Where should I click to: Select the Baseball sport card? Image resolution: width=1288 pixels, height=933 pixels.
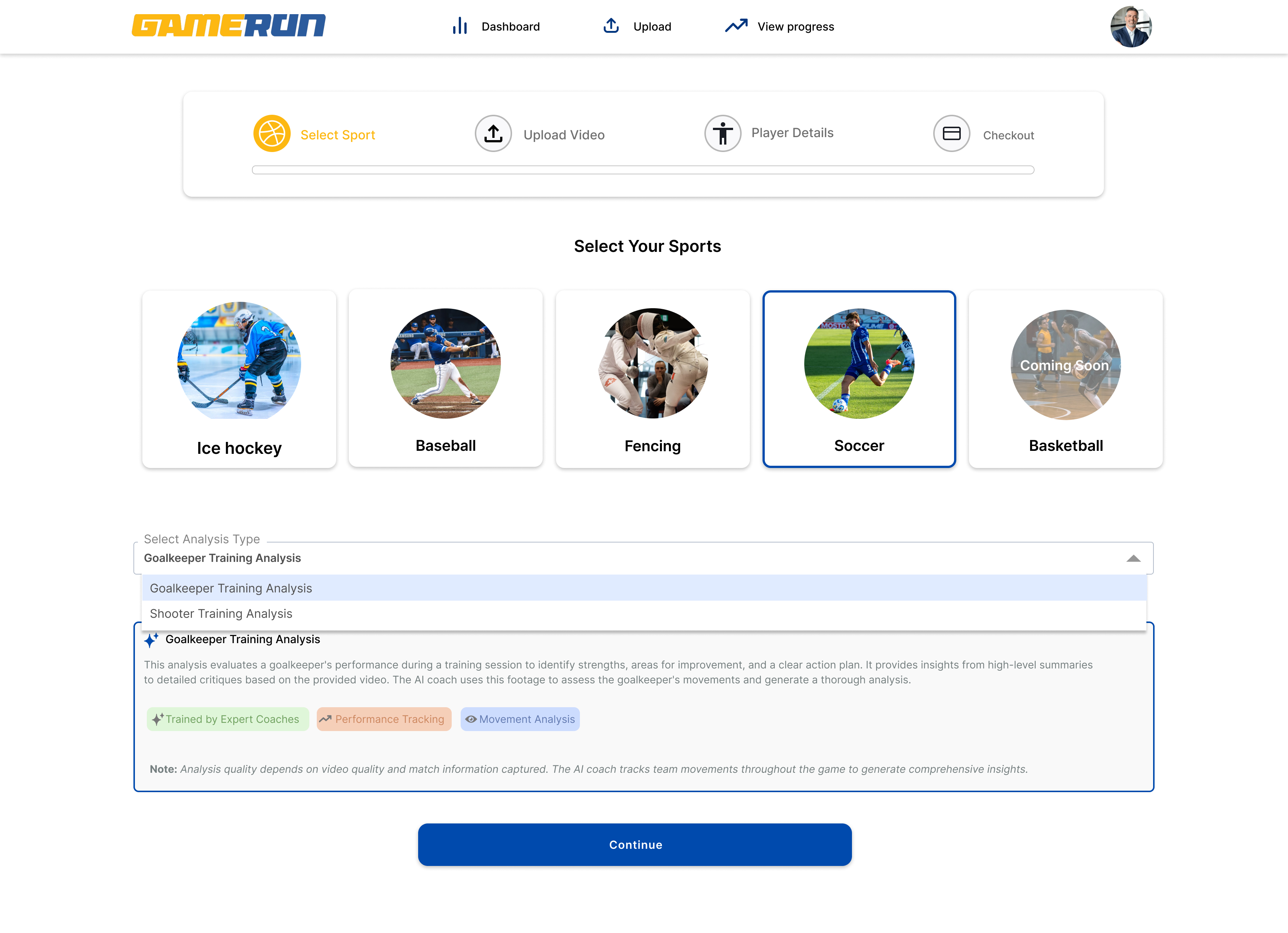click(445, 379)
